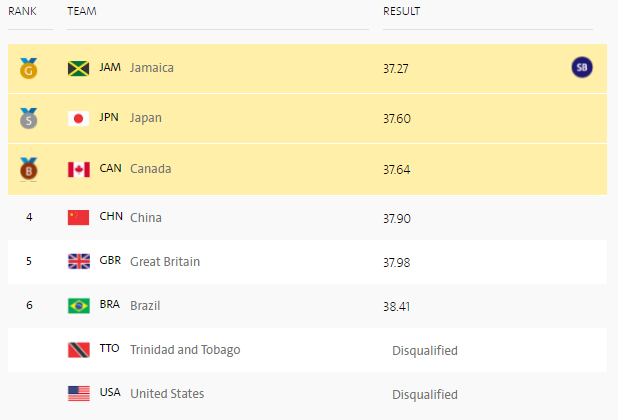Viewport: 618px width, 420px height.
Task: Click the China flag icon
Action: [x=78, y=217]
